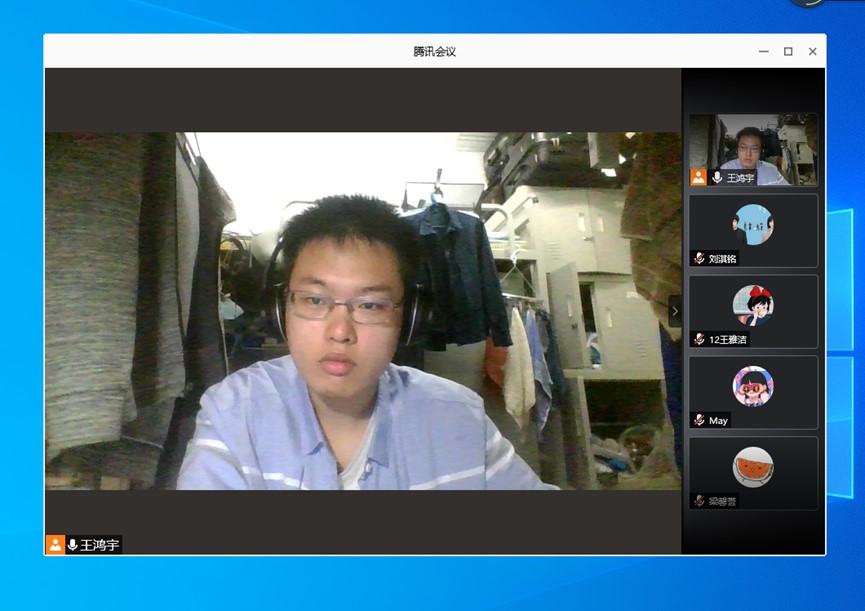Minimize the 腾讯会议 meeting window

pyautogui.click(x=763, y=51)
